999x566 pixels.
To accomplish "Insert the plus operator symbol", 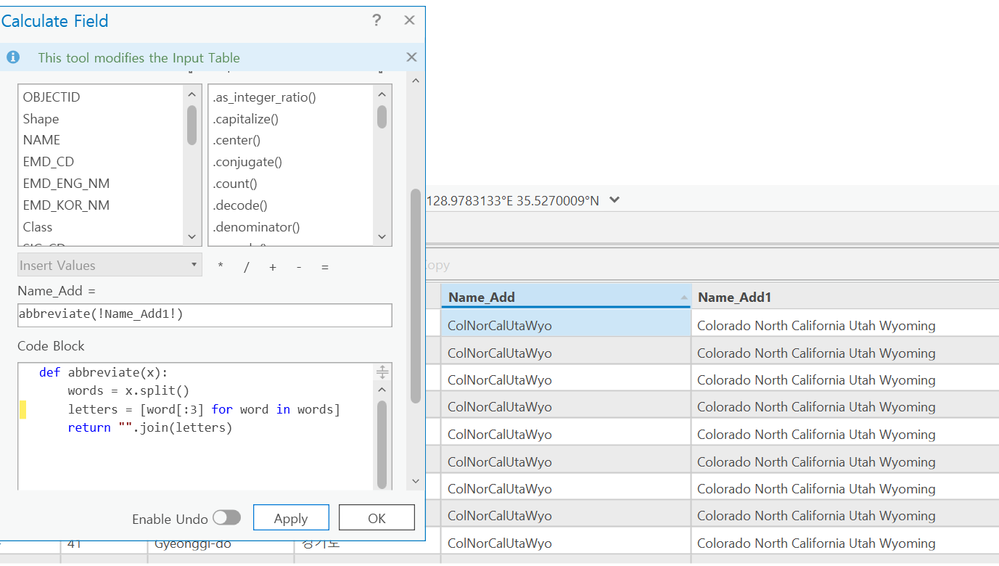I will pos(272,267).
